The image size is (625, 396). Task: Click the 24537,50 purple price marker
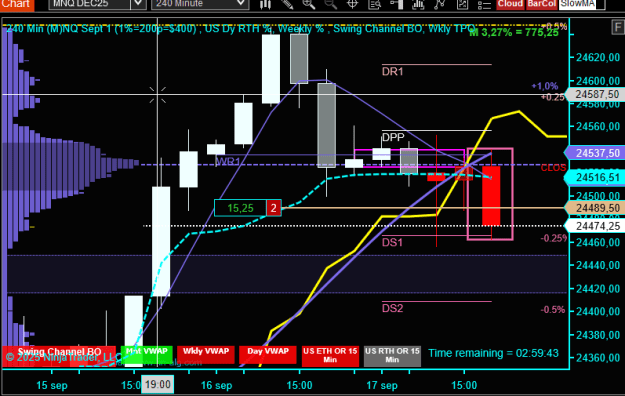[596, 153]
